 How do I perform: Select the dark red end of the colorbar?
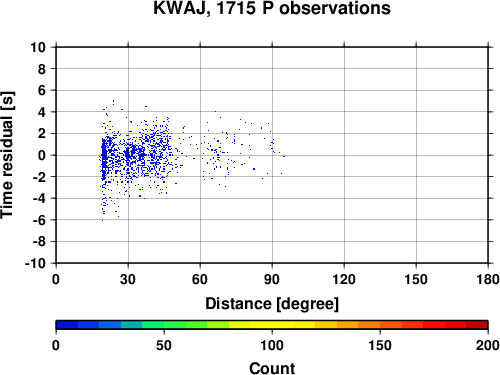(x=477, y=325)
